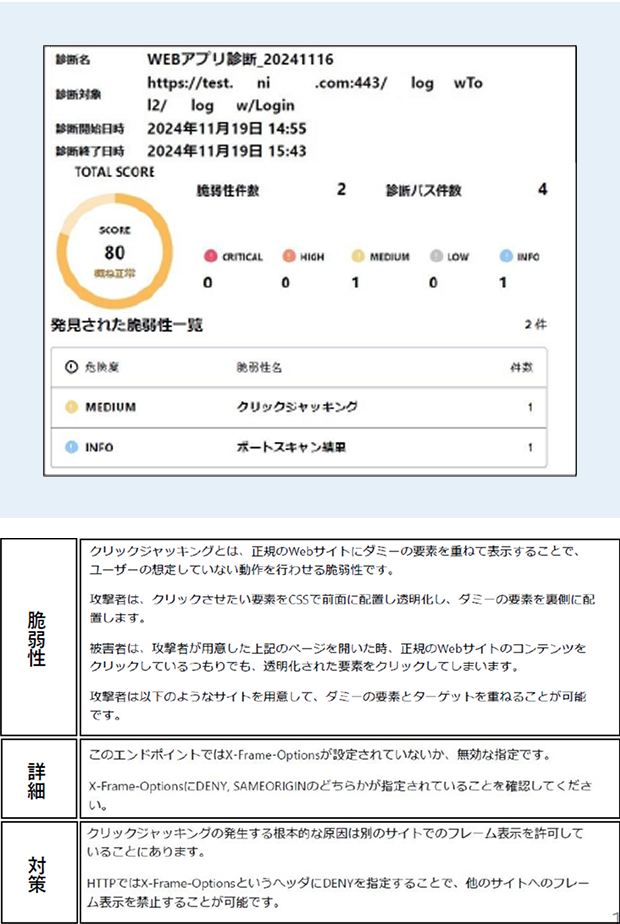Click the 脆弱性件数 label

click(227, 191)
